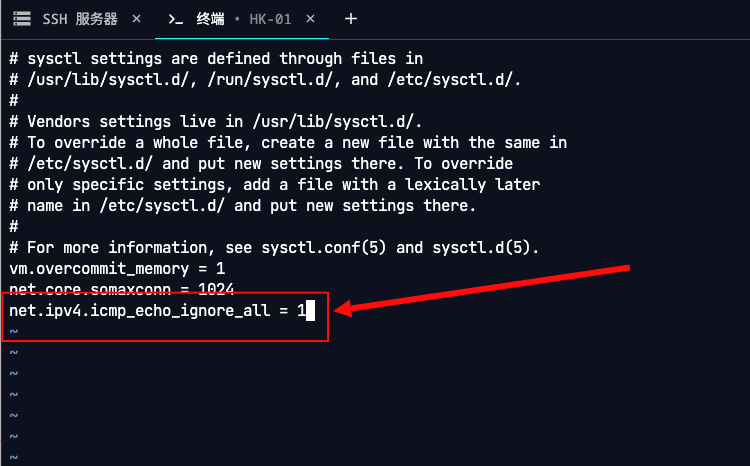This screenshot has height=466, width=750.
Task: Click the HK-01 host label in tab
Action: tap(270, 19)
